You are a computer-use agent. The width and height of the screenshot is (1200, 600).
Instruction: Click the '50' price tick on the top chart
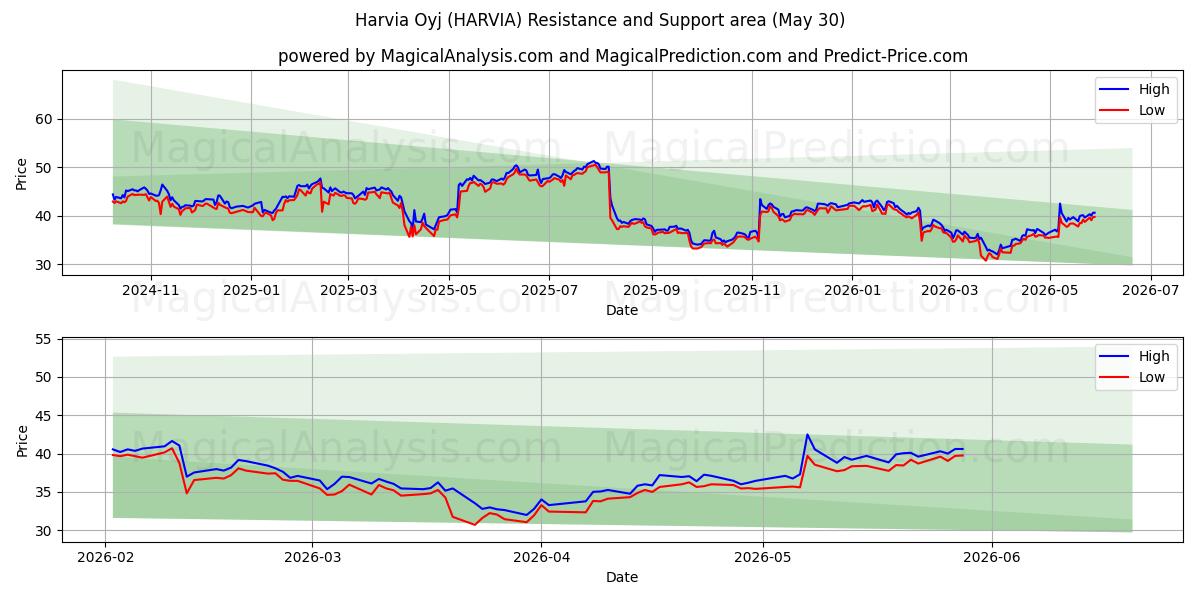coord(46,168)
